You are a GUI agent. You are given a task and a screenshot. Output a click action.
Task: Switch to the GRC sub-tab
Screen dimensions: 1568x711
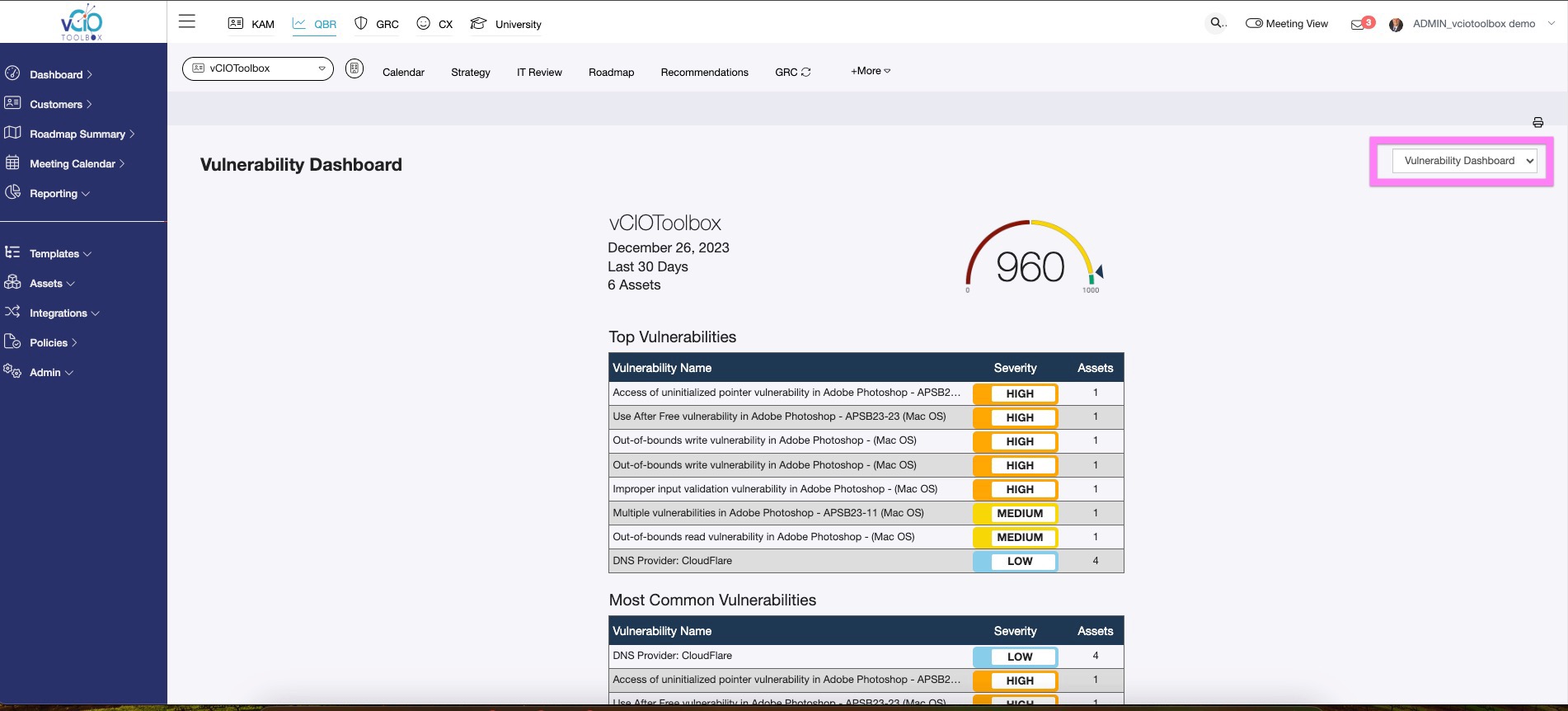pyautogui.click(x=786, y=72)
